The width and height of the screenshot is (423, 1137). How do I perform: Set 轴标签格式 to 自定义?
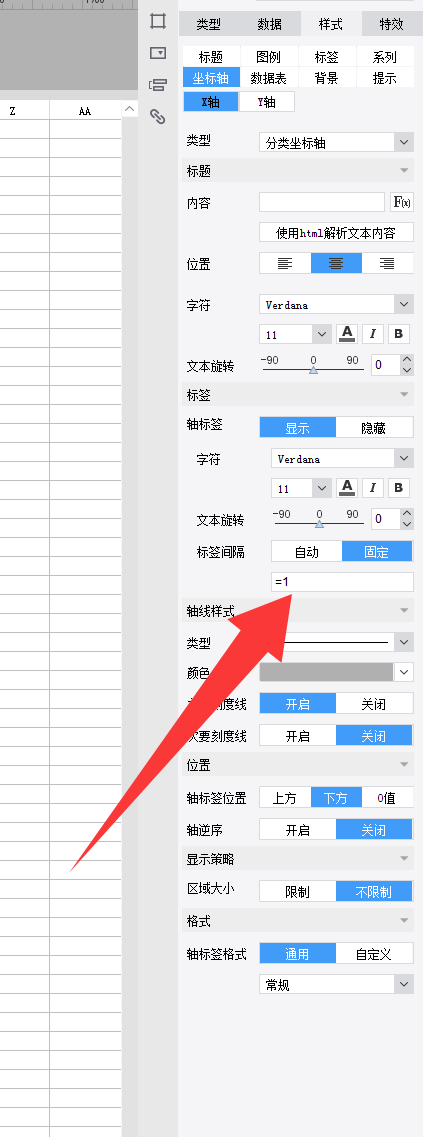tap(375, 954)
